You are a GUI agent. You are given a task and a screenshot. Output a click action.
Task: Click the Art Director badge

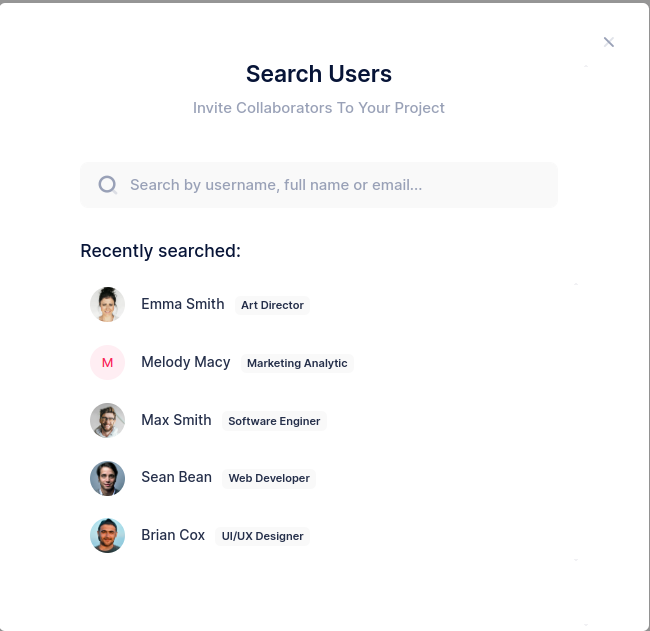pyautogui.click(x=272, y=305)
